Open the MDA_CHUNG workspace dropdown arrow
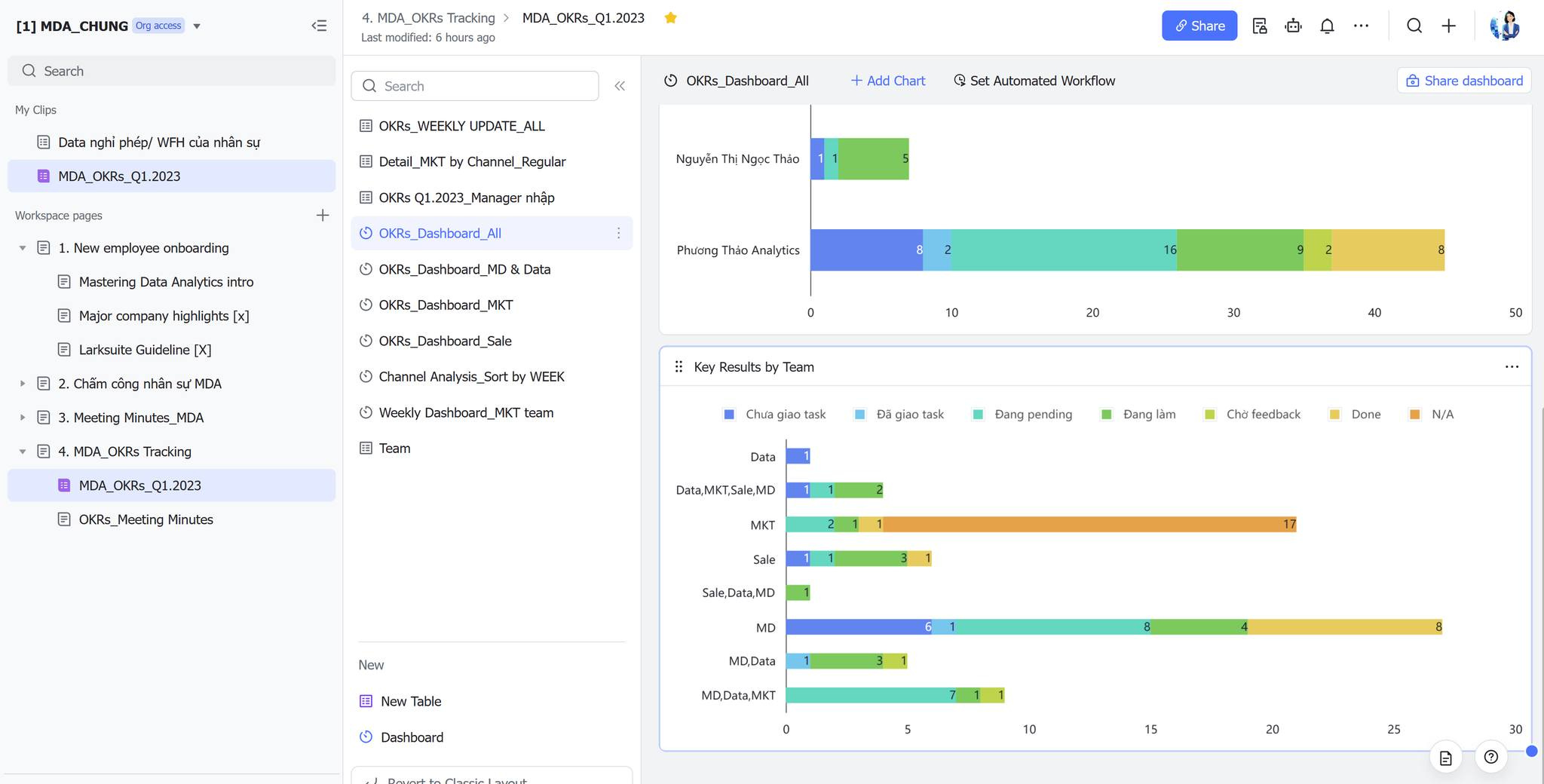The image size is (1544, 784). pos(197,26)
